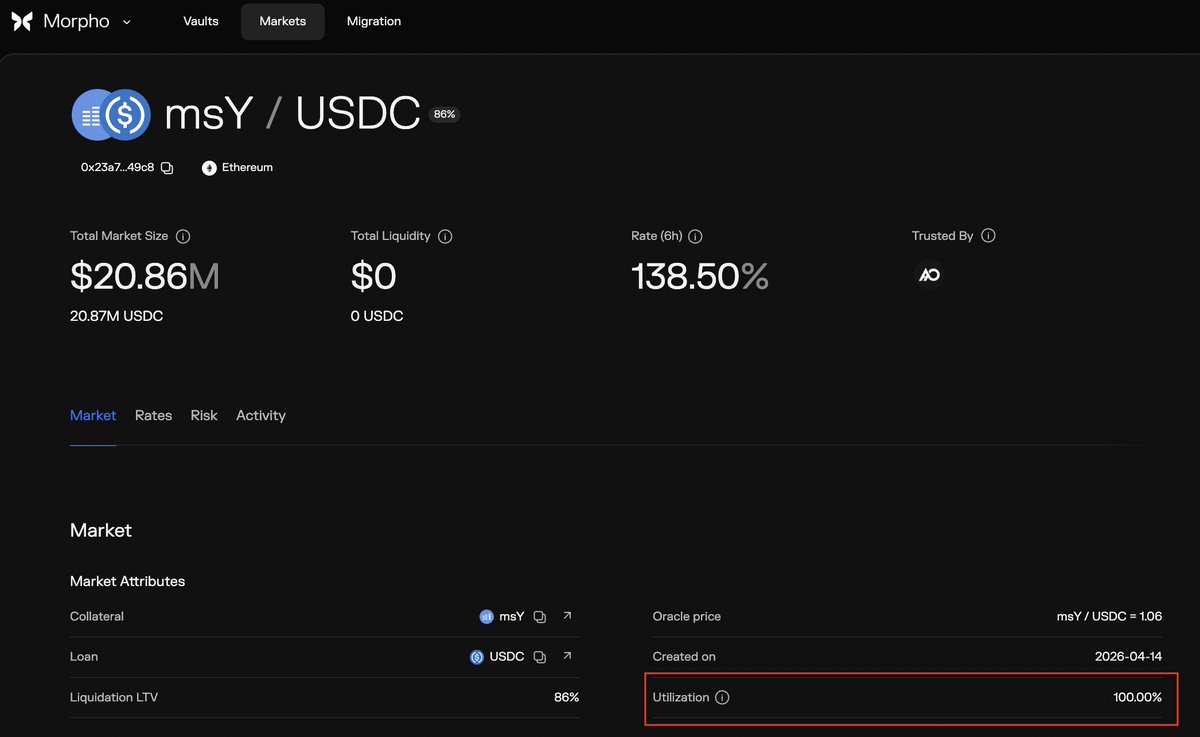This screenshot has height=737, width=1200.
Task: Open USDC loan token in explorer
Action: coord(567,656)
